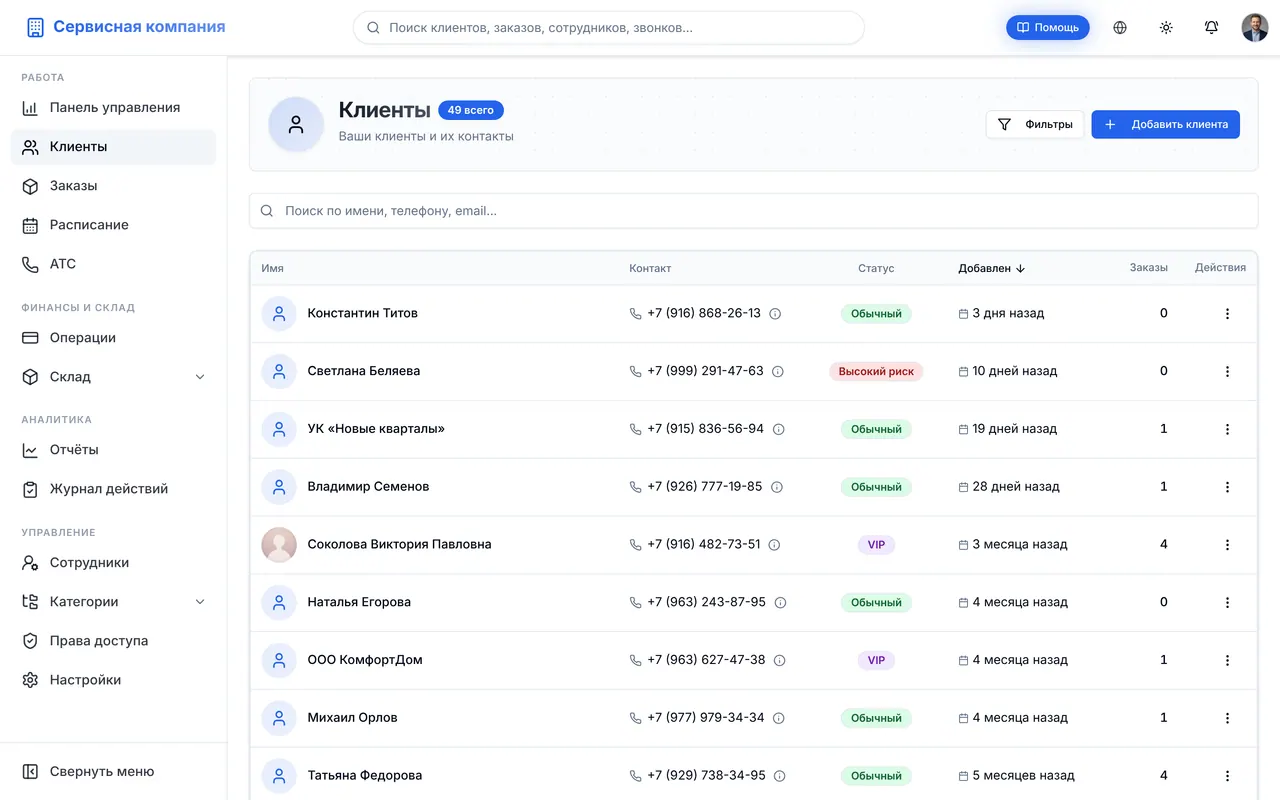The width and height of the screenshot is (1280, 800).
Task: Open the notifications bell icon
Action: tap(1211, 28)
